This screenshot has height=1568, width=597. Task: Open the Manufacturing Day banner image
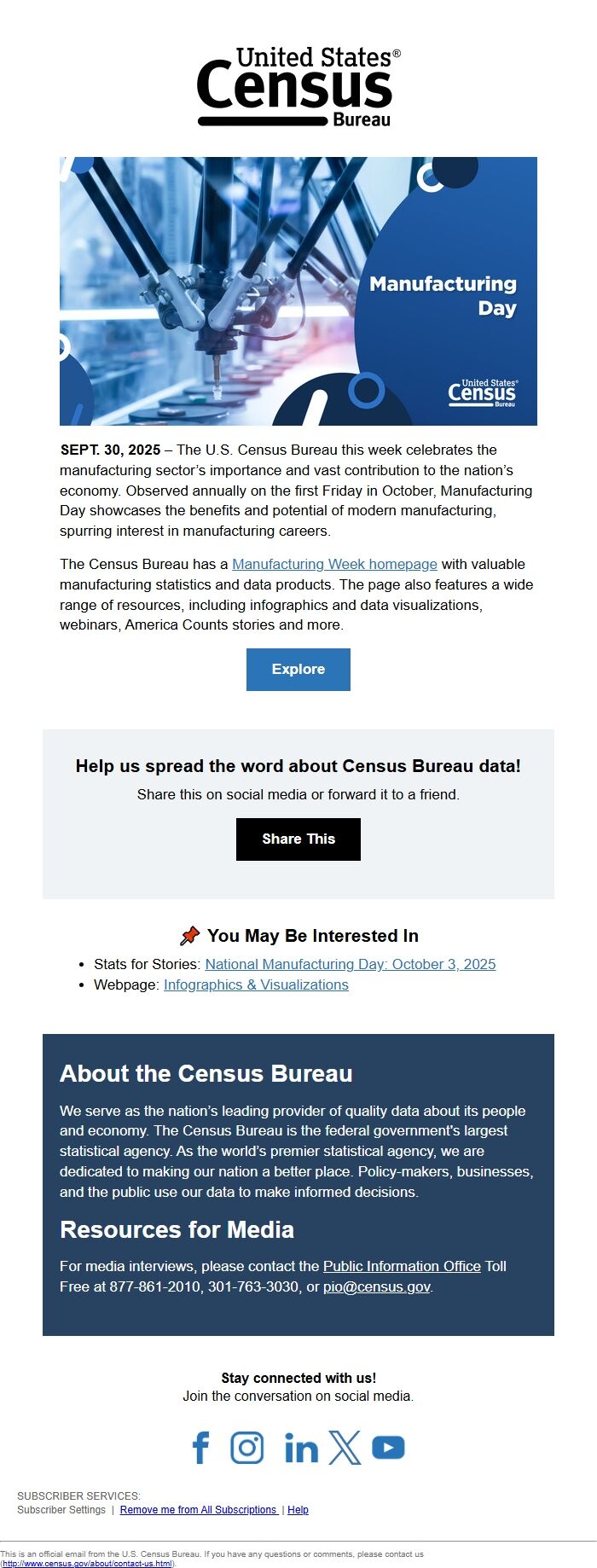pos(298,291)
